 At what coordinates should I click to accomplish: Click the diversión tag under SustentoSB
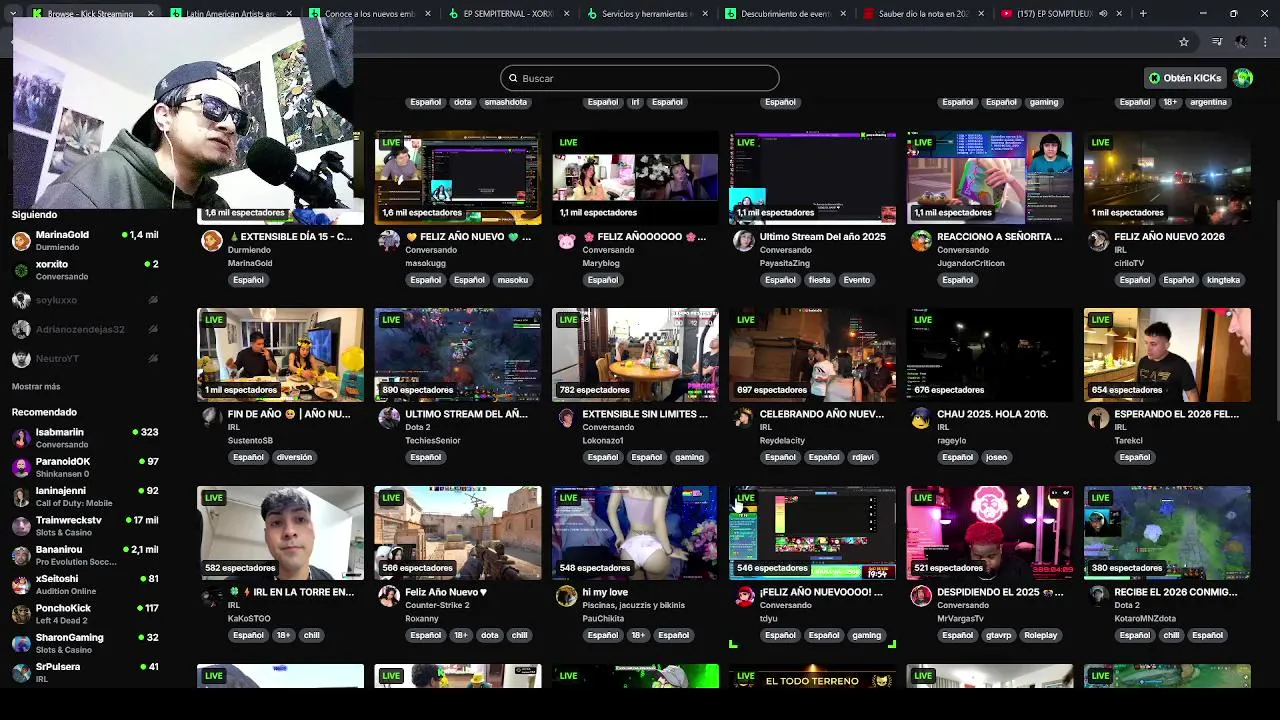[294, 457]
